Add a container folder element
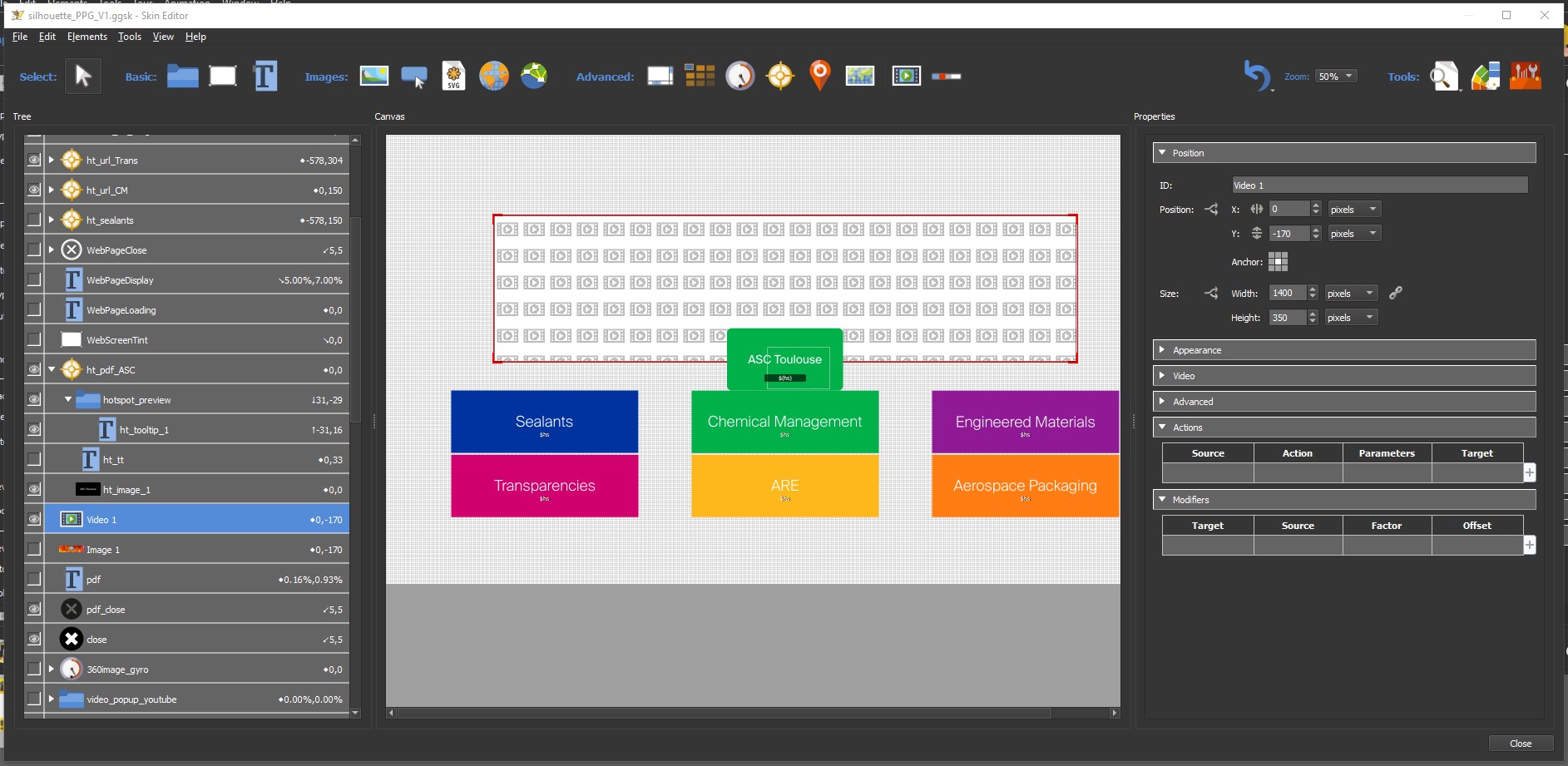The width and height of the screenshot is (1568, 766). coord(182,77)
